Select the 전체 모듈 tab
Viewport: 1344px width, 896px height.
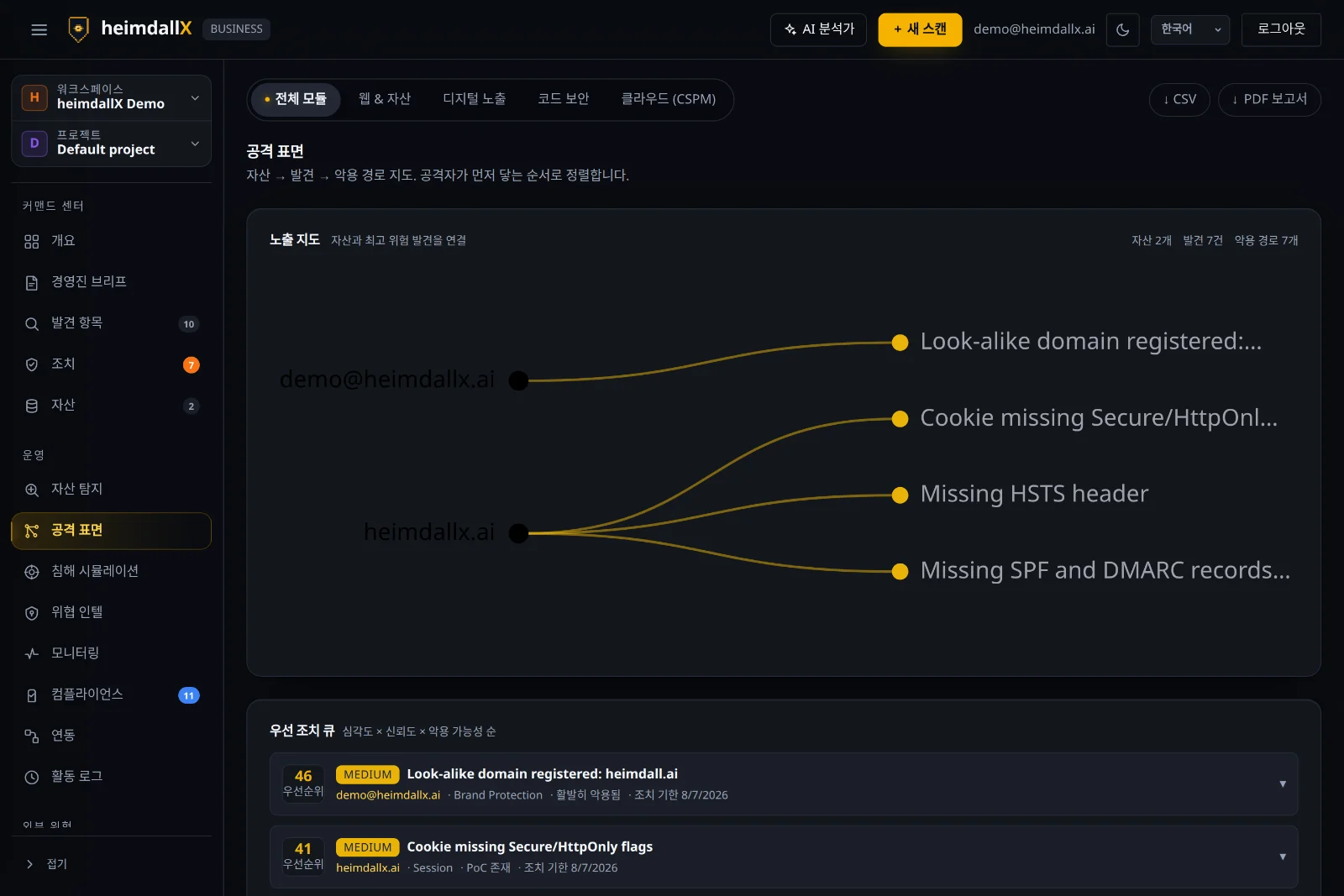(x=295, y=99)
